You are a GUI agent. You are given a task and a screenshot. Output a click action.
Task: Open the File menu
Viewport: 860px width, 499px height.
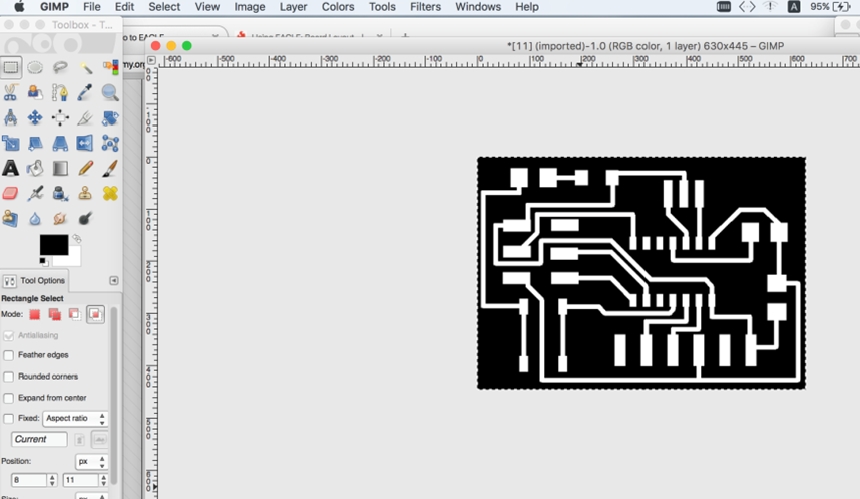pos(92,7)
